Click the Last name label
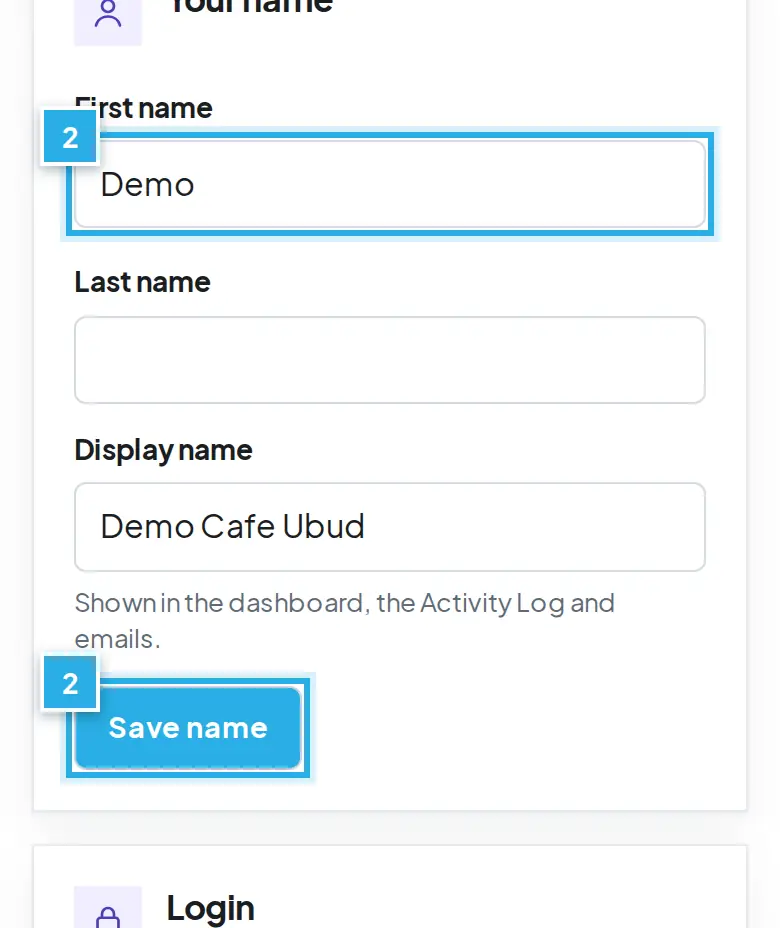Viewport: 780px width, 928px height. (x=143, y=282)
